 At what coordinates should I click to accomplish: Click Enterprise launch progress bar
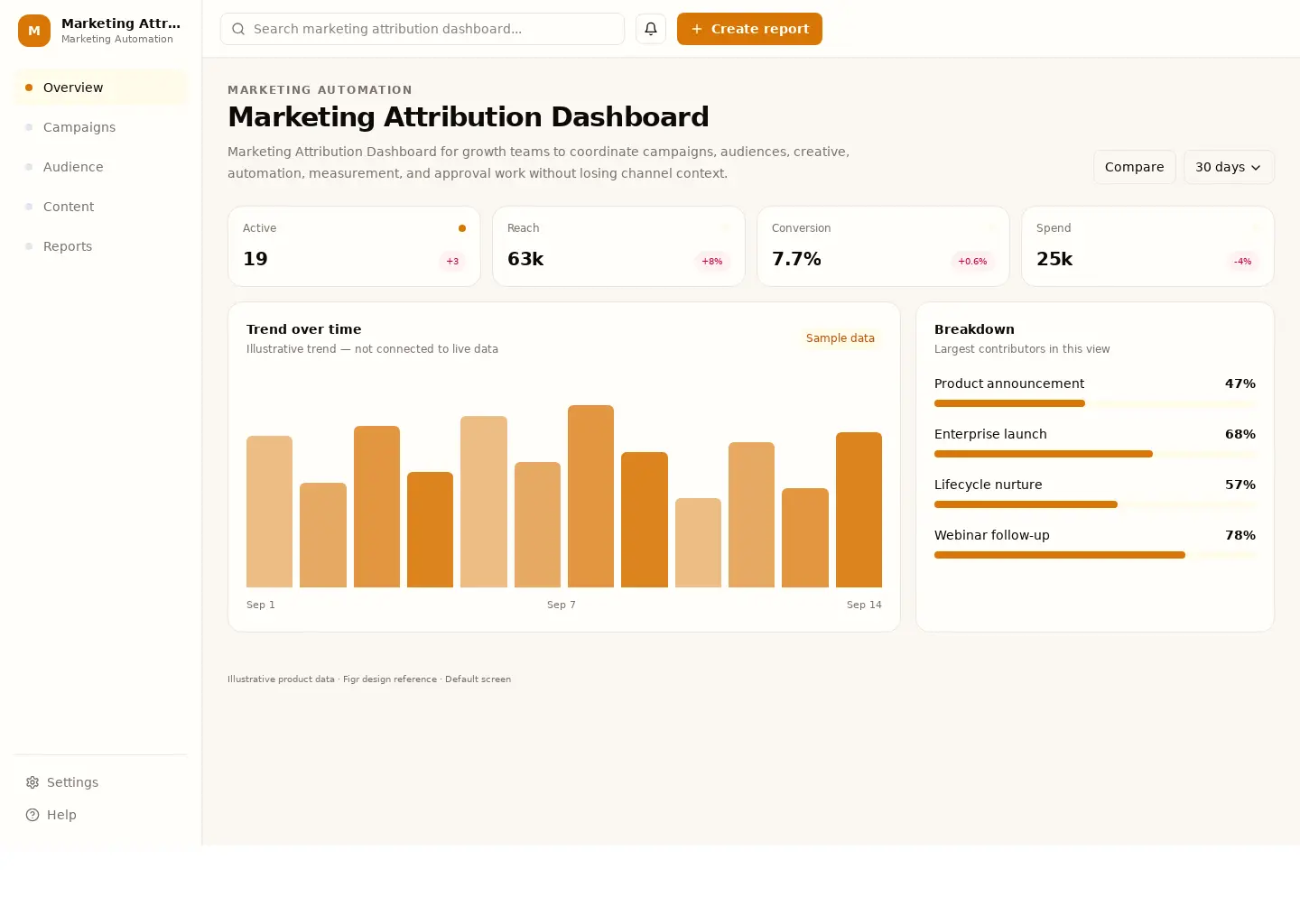(1095, 454)
